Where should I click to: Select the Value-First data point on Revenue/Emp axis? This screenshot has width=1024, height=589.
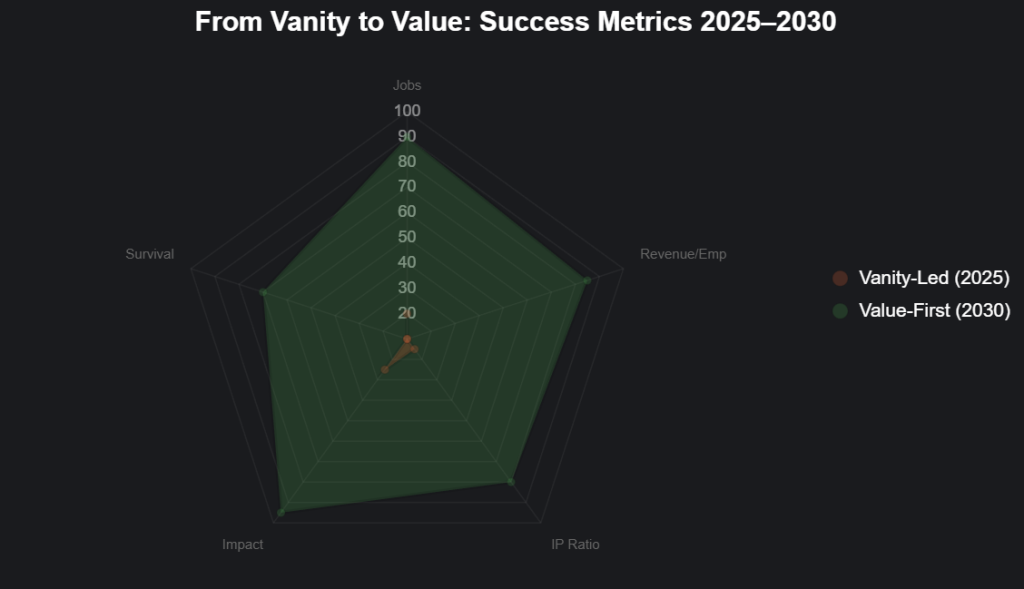pyautogui.click(x=587, y=280)
